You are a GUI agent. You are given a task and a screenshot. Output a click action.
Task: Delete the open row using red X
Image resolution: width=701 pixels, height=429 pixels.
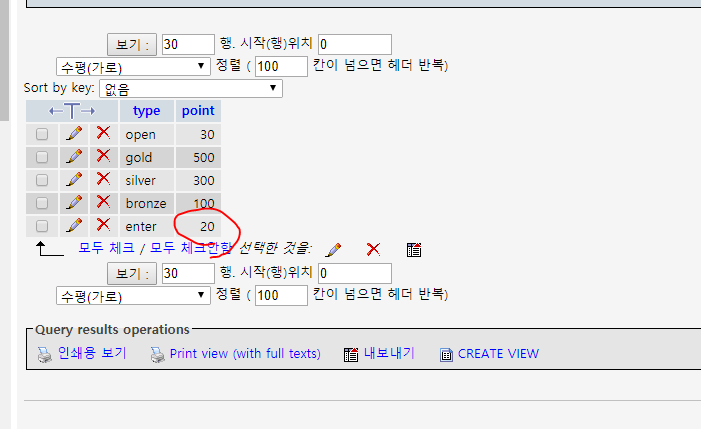[102, 134]
